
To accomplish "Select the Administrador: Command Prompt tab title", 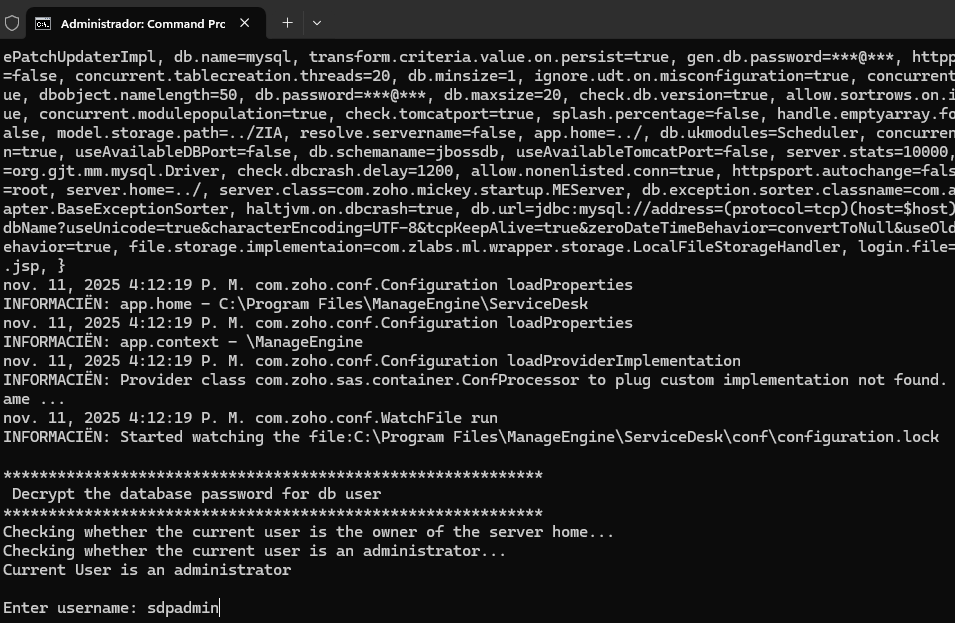I will click(143, 24).
